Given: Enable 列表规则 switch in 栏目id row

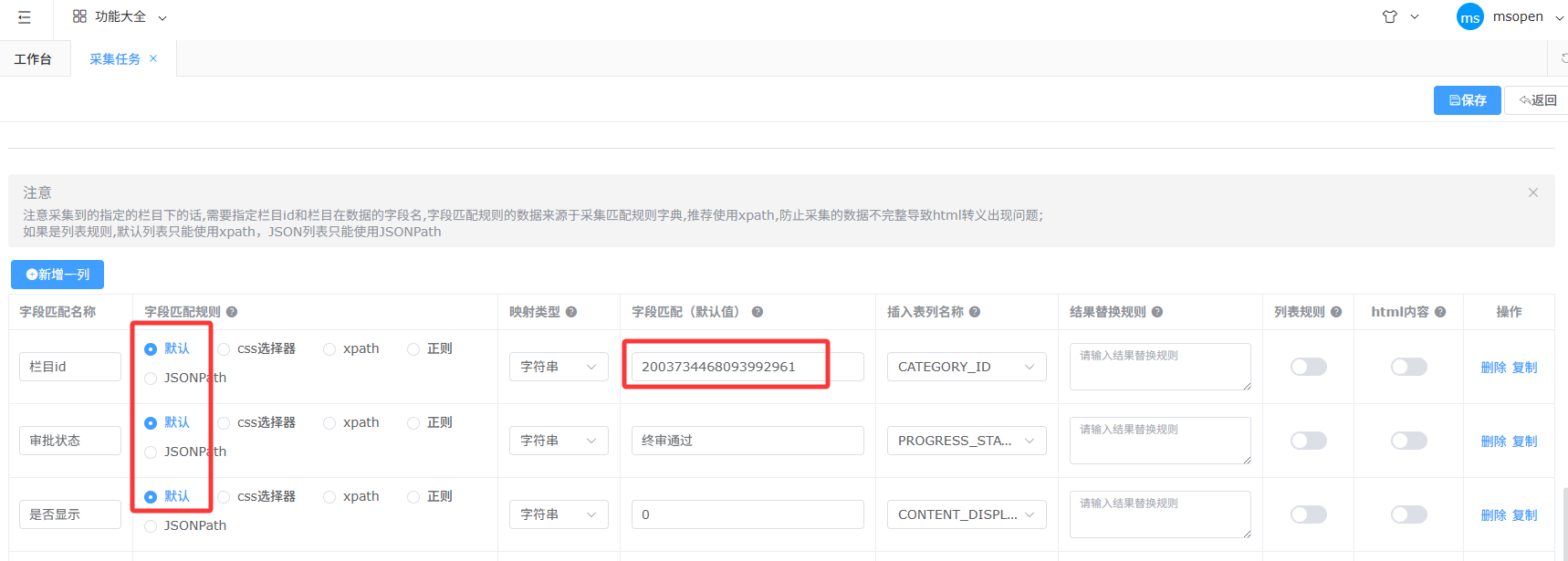Looking at the screenshot, I should click(1308, 367).
